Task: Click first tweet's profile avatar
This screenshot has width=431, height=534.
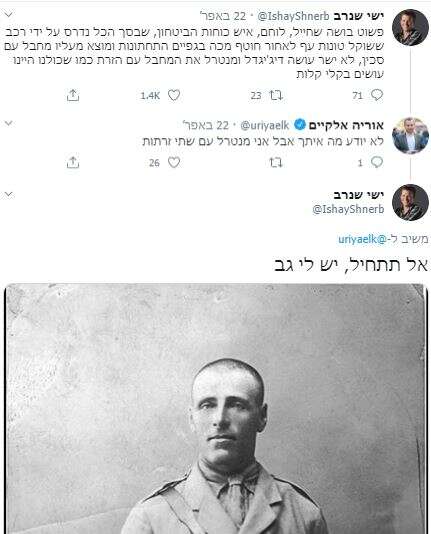Action: [x=410, y=28]
